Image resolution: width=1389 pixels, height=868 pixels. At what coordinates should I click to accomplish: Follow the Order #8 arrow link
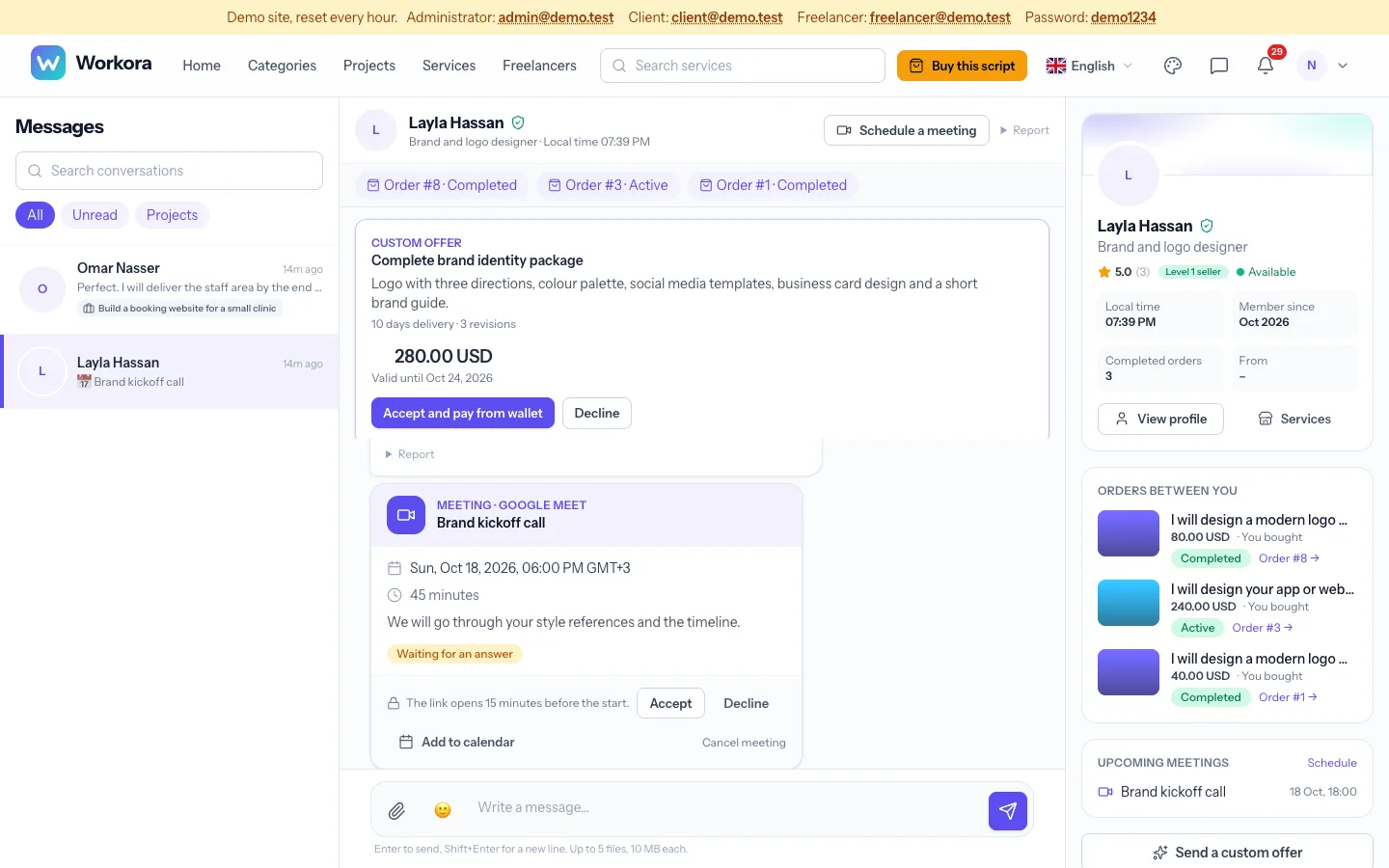(x=1289, y=558)
